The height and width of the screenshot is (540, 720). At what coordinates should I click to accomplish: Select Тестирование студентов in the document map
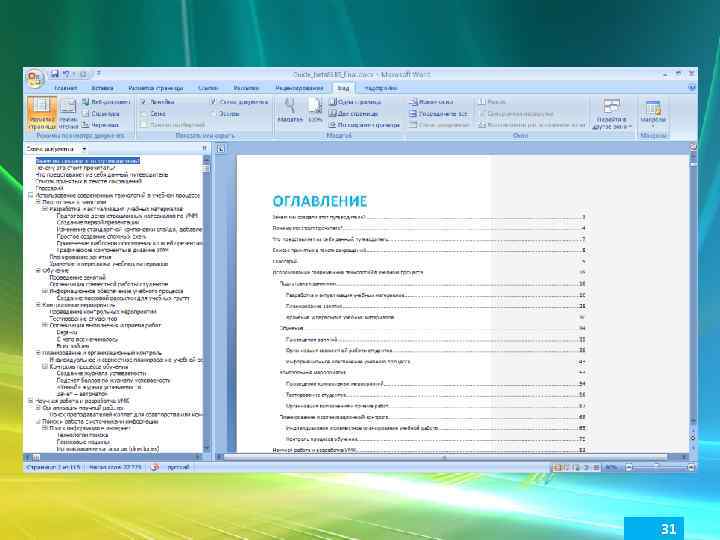83,318
